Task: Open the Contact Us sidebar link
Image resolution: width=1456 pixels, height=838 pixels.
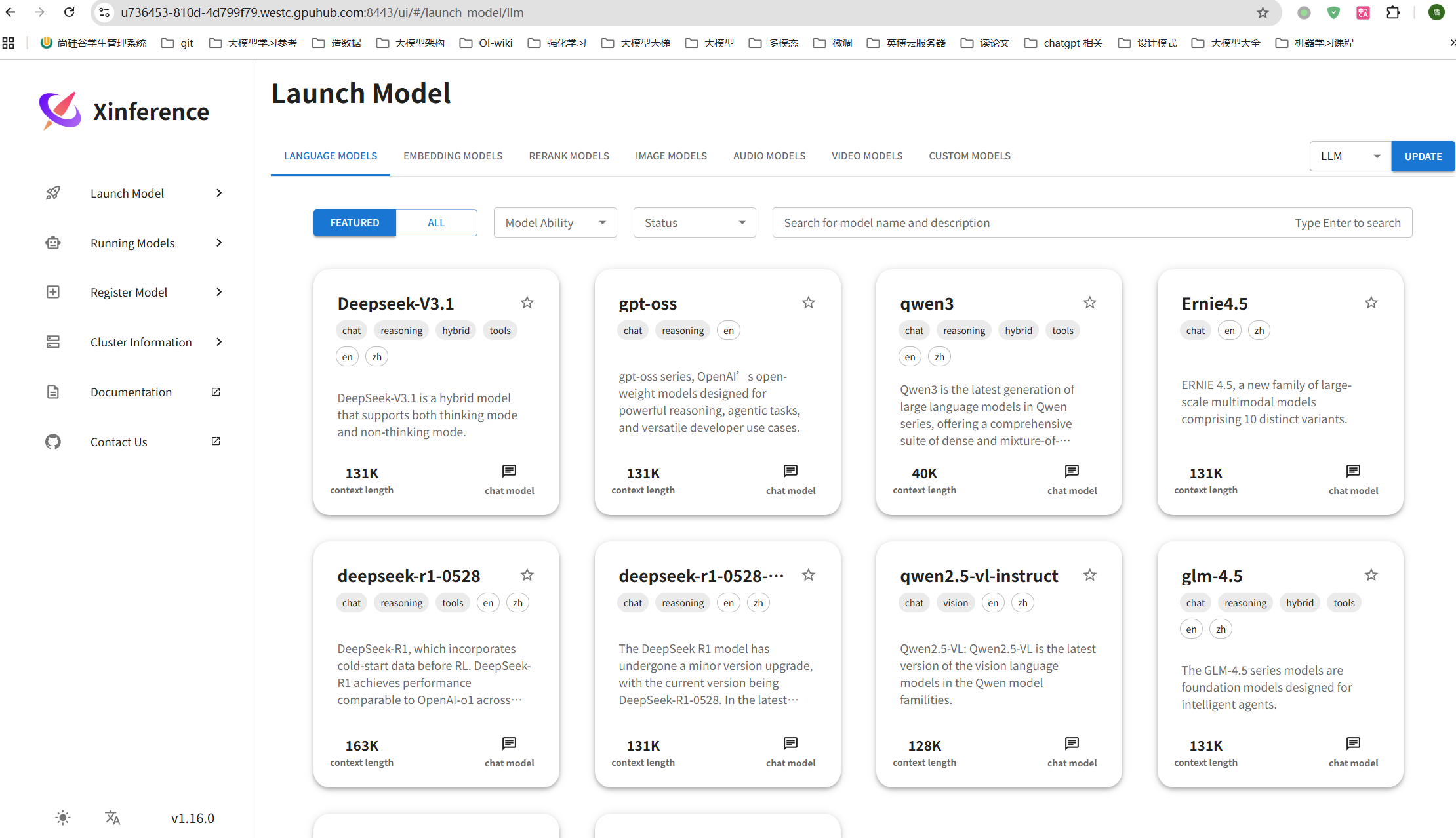Action: (x=119, y=442)
